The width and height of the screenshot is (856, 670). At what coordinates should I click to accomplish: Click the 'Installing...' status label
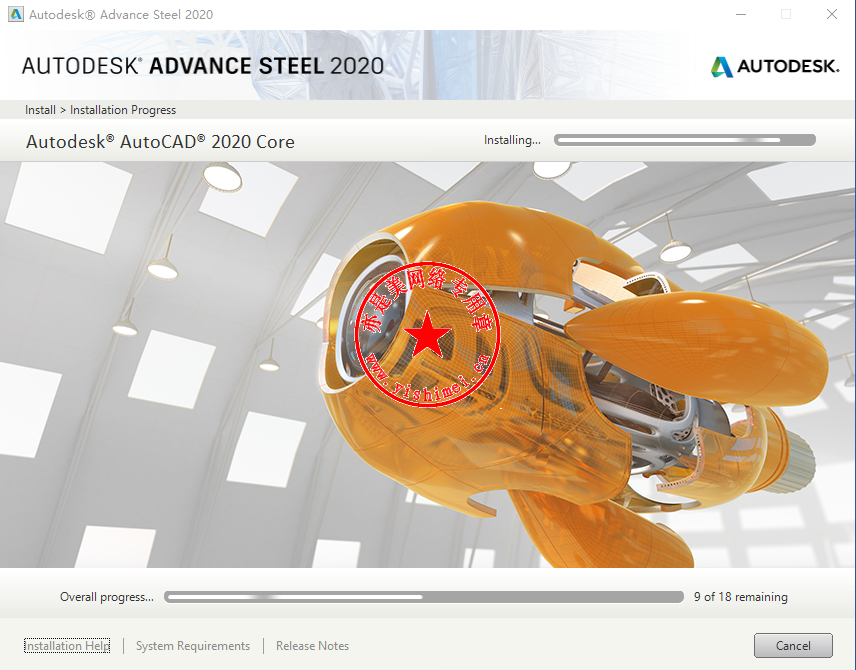[512, 140]
